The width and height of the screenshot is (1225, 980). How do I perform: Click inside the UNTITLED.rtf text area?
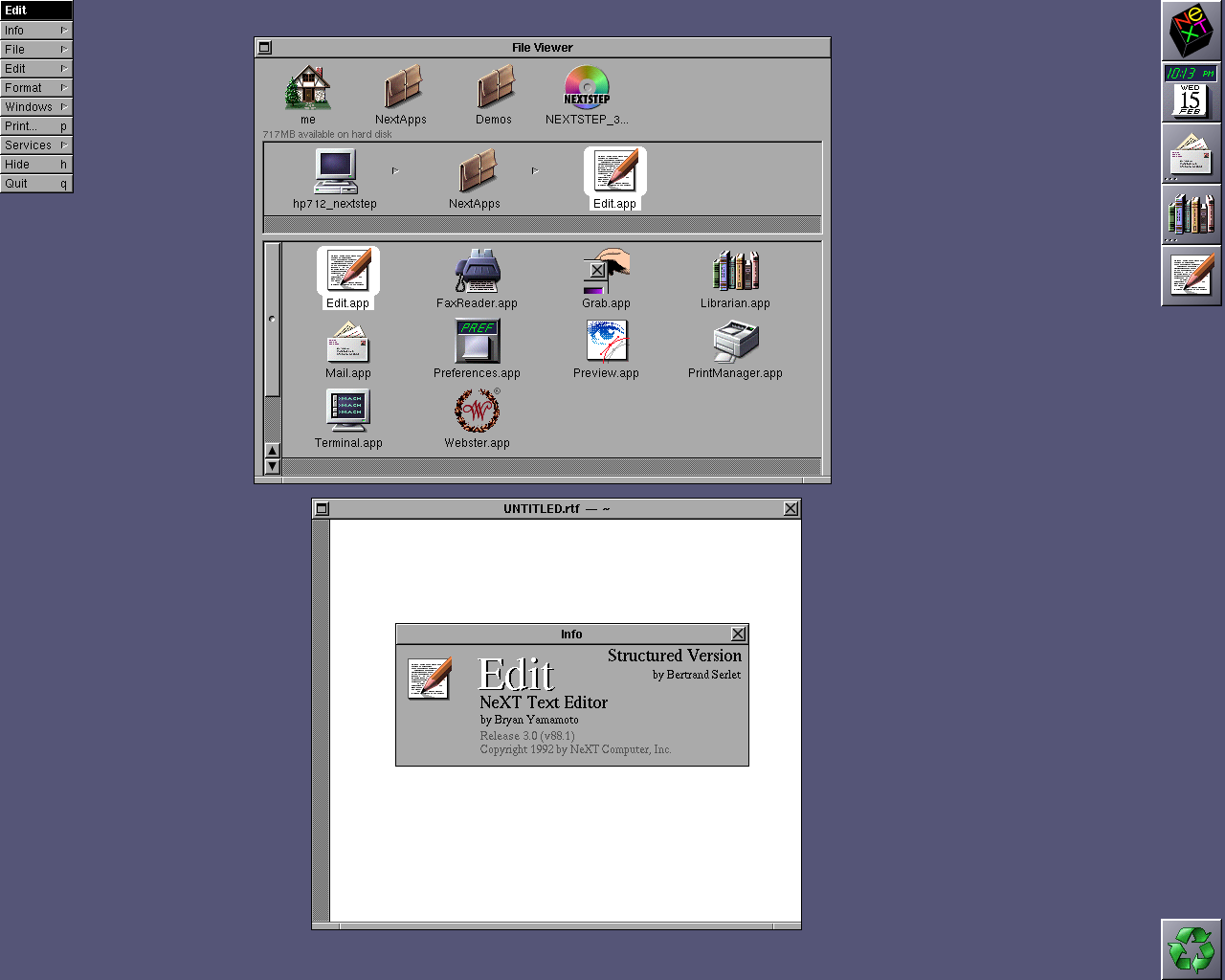point(565,723)
